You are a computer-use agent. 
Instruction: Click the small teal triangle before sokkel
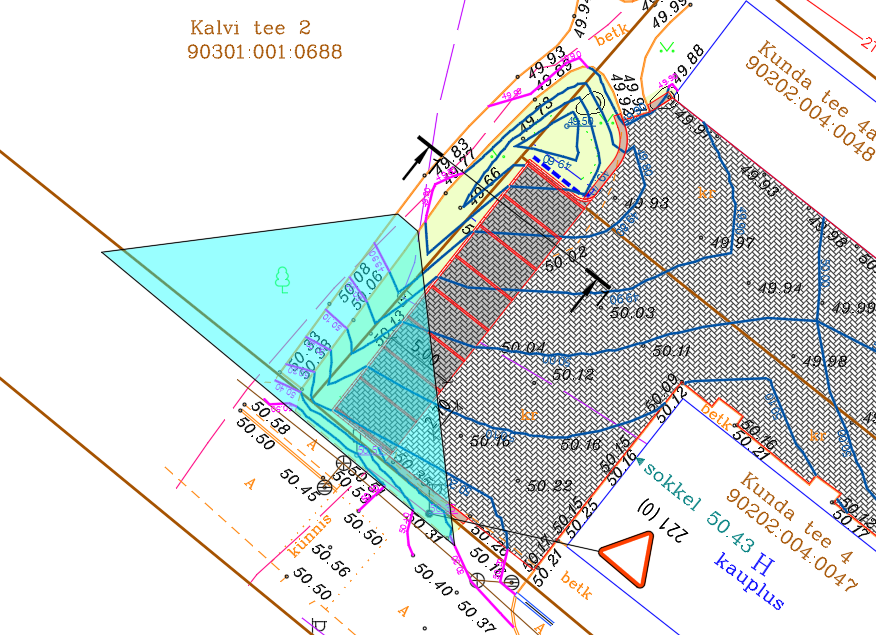click(640, 462)
